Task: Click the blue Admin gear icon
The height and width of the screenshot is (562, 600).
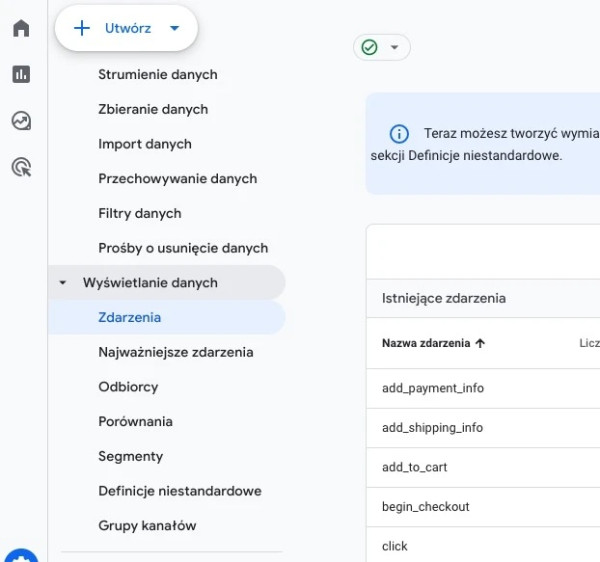Action: (21, 556)
